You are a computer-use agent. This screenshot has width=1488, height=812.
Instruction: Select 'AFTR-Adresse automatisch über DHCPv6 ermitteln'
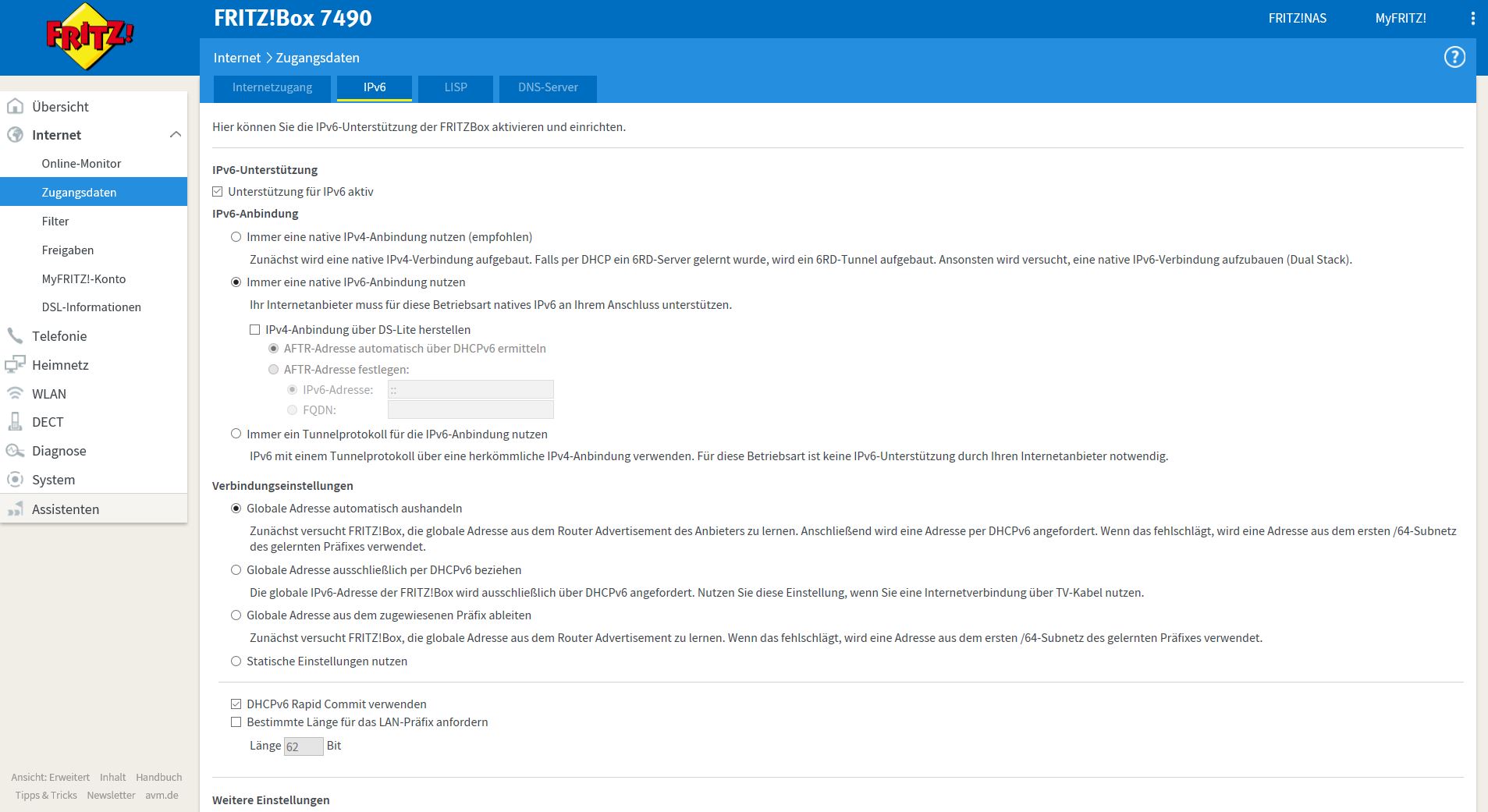click(273, 349)
